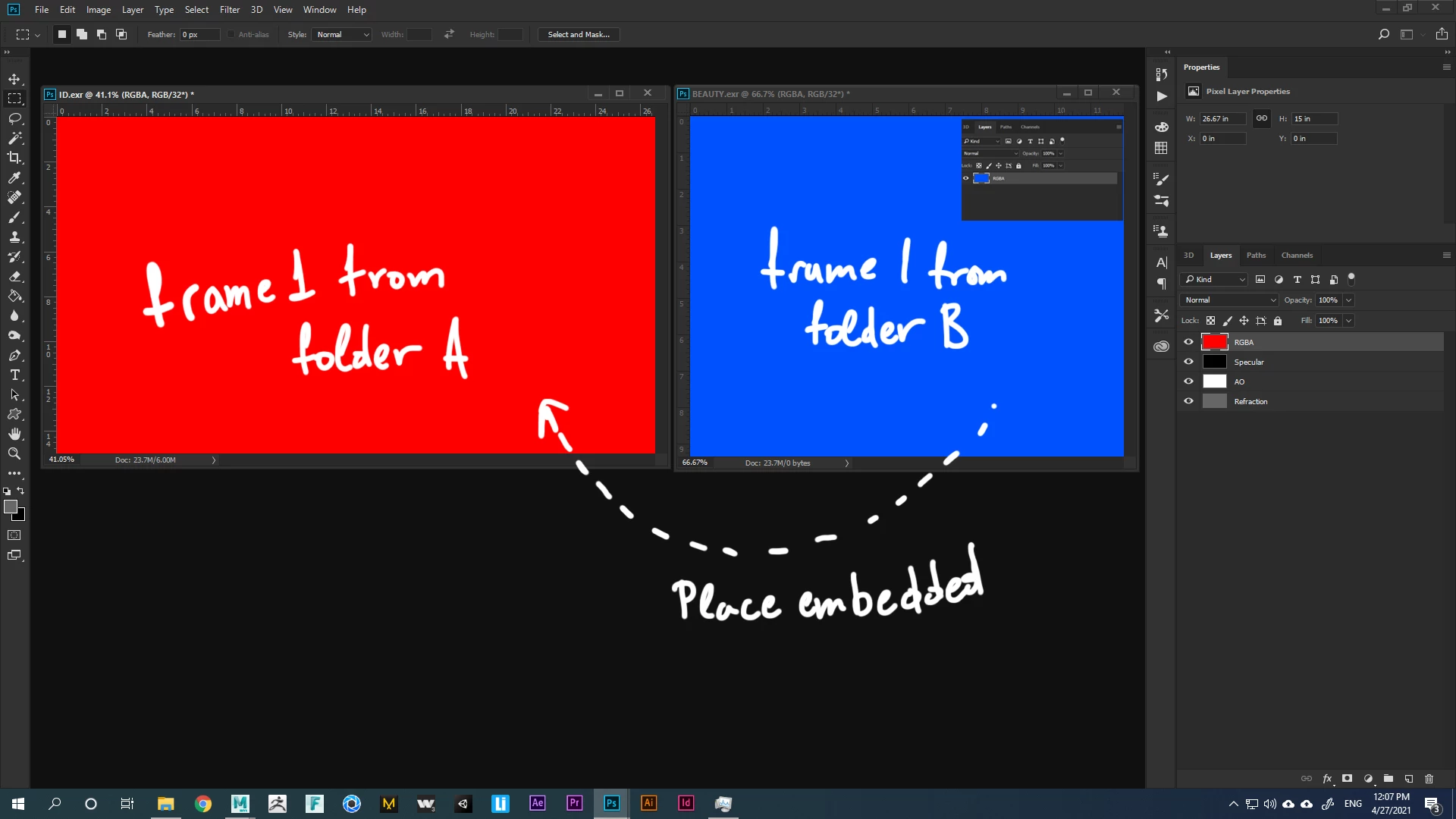
Task: Open the Style dropdown in options bar
Action: pyautogui.click(x=342, y=35)
